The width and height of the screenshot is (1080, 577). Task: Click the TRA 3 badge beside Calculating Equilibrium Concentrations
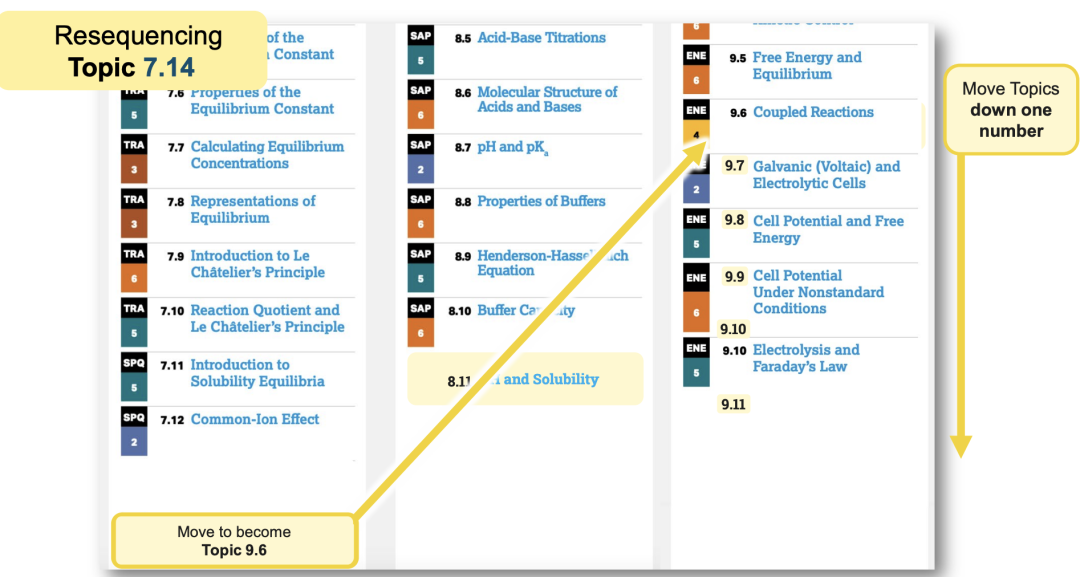134,158
